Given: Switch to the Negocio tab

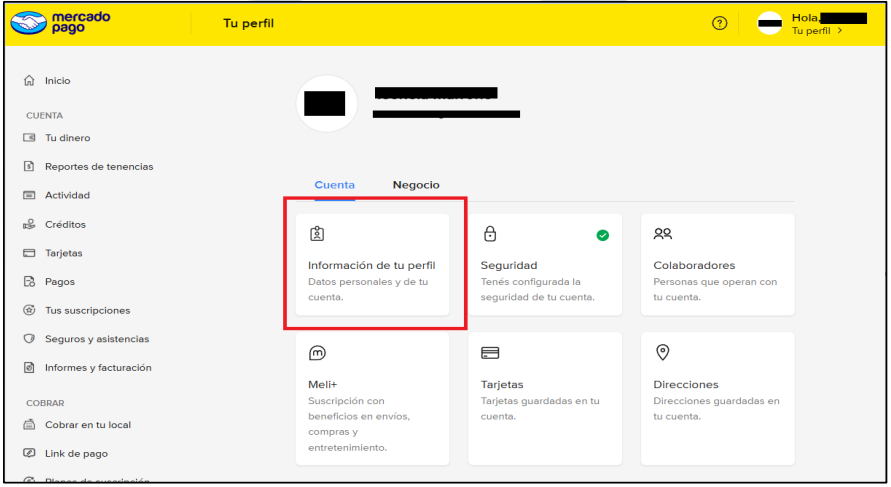Looking at the screenshot, I should click(x=416, y=185).
